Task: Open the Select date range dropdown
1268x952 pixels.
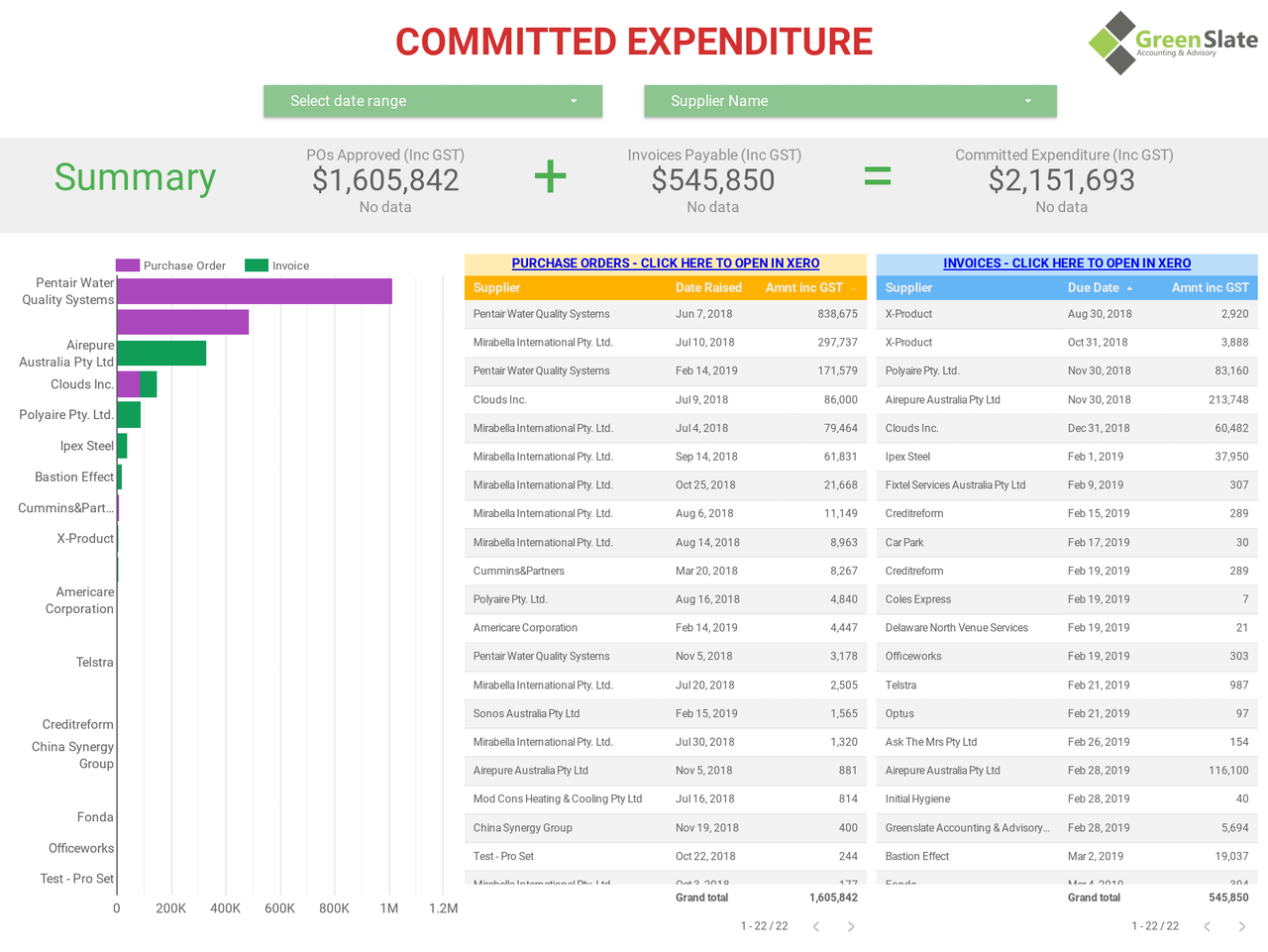Action: point(433,101)
